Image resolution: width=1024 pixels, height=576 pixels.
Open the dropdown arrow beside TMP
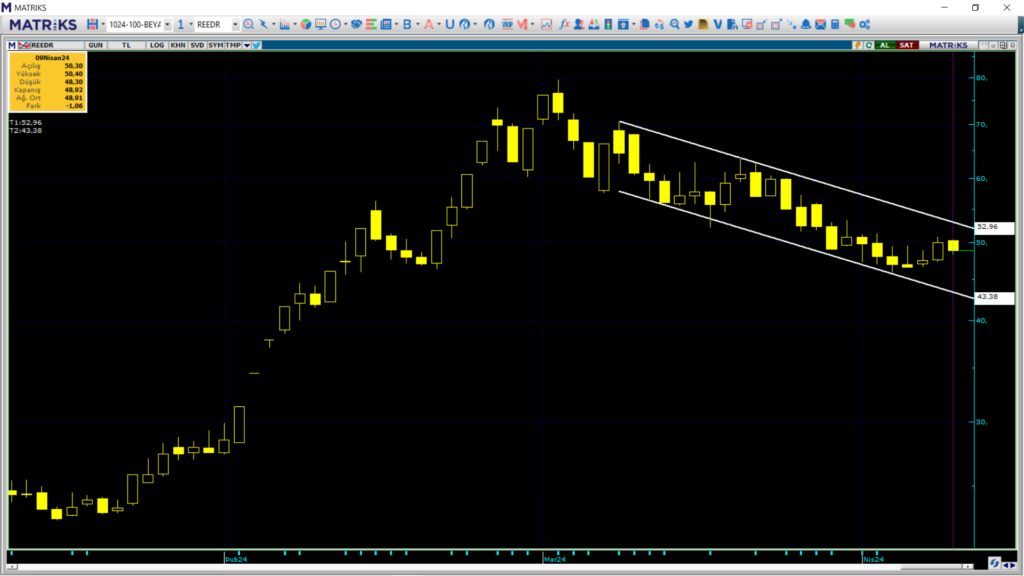click(245, 44)
